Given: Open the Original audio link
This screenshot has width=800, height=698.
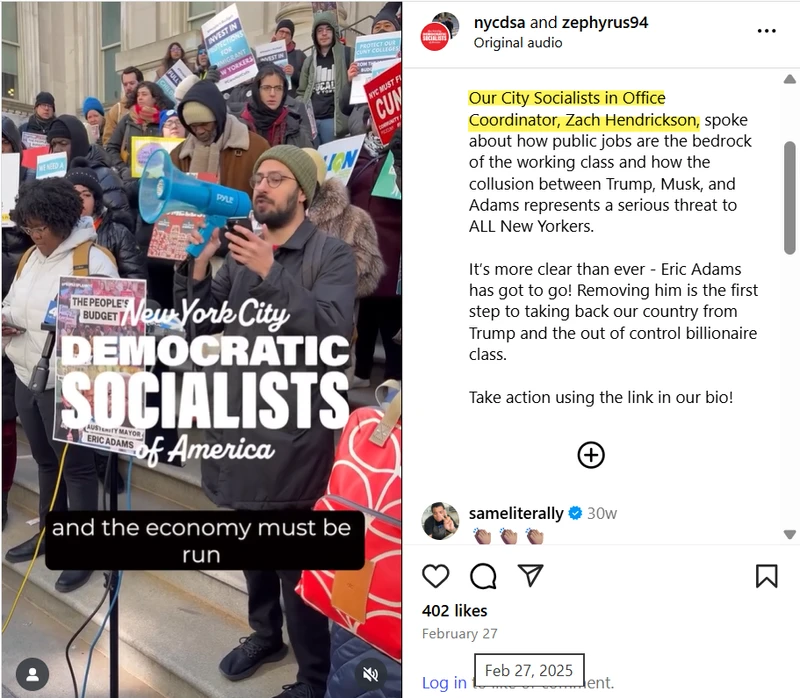Looking at the screenshot, I should (518, 43).
